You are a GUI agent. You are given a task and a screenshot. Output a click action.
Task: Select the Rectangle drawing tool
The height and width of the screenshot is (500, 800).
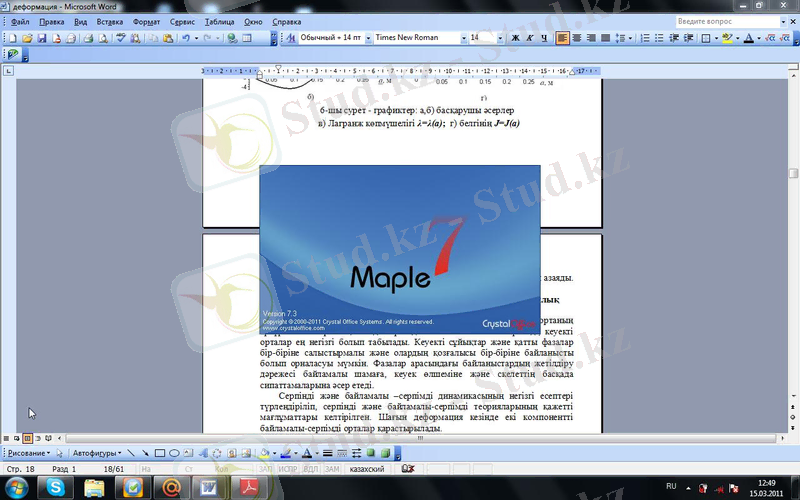pos(160,453)
